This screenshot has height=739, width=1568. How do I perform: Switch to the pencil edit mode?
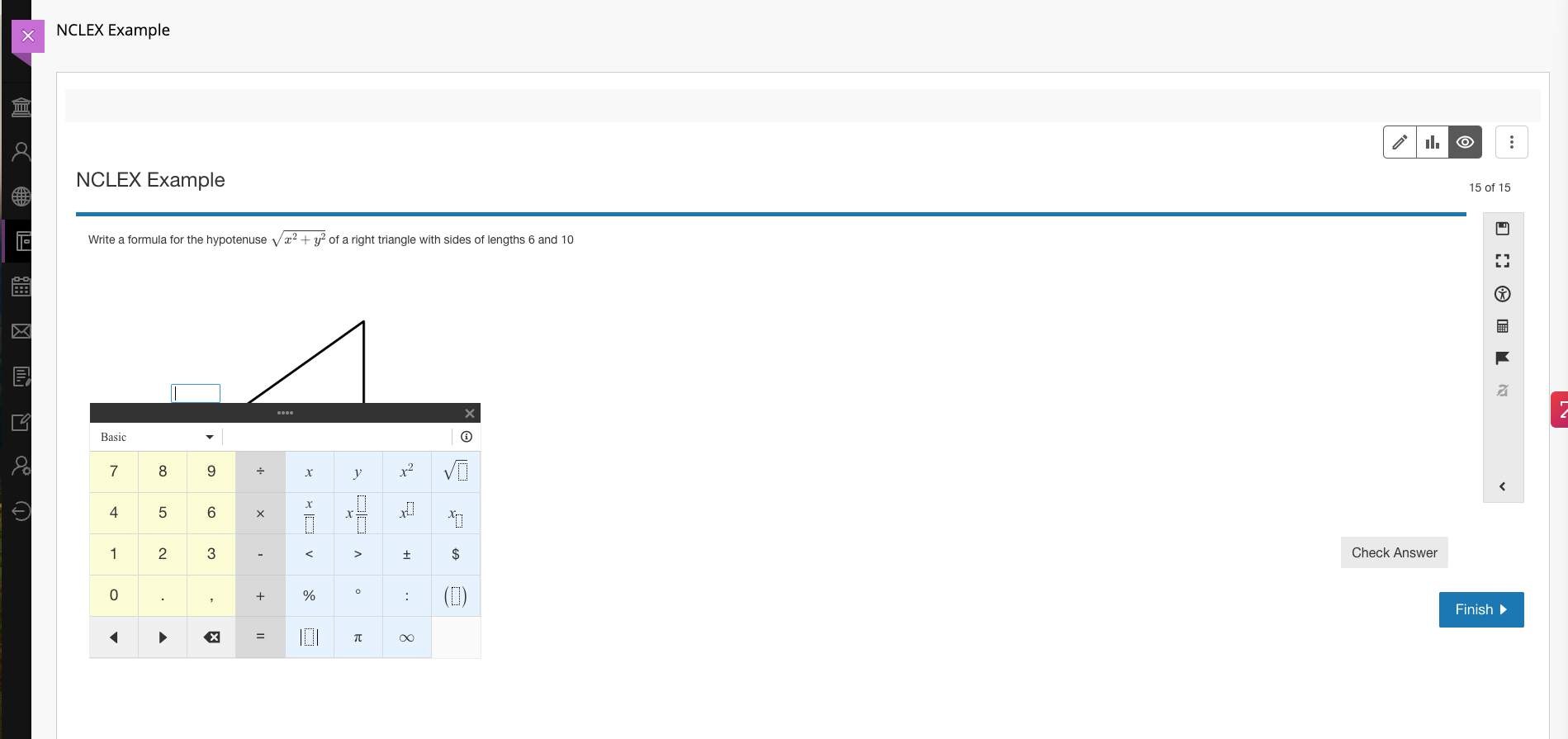pyautogui.click(x=1400, y=142)
